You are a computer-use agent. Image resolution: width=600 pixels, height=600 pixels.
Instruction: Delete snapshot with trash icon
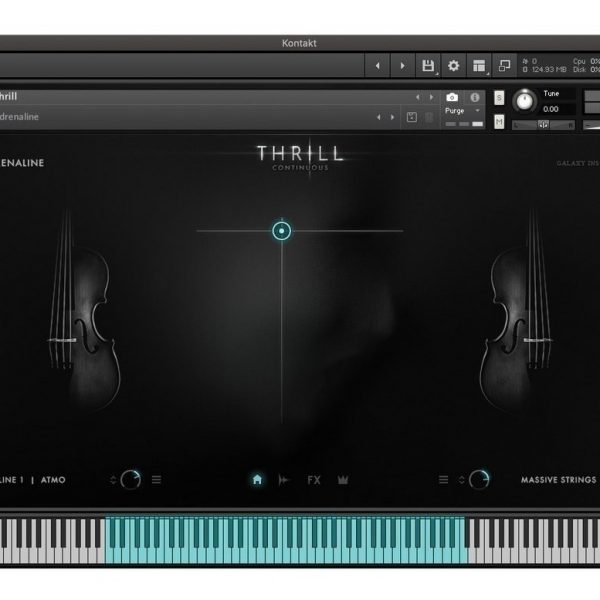coord(429,117)
